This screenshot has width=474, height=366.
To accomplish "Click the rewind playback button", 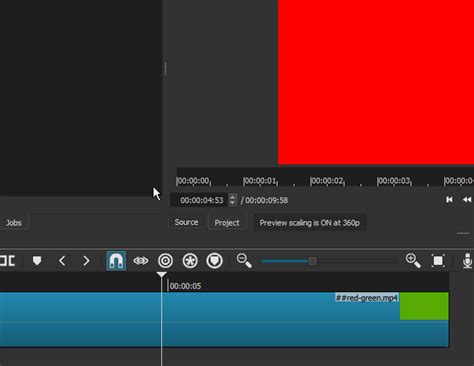I will click(x=467, y=200).
